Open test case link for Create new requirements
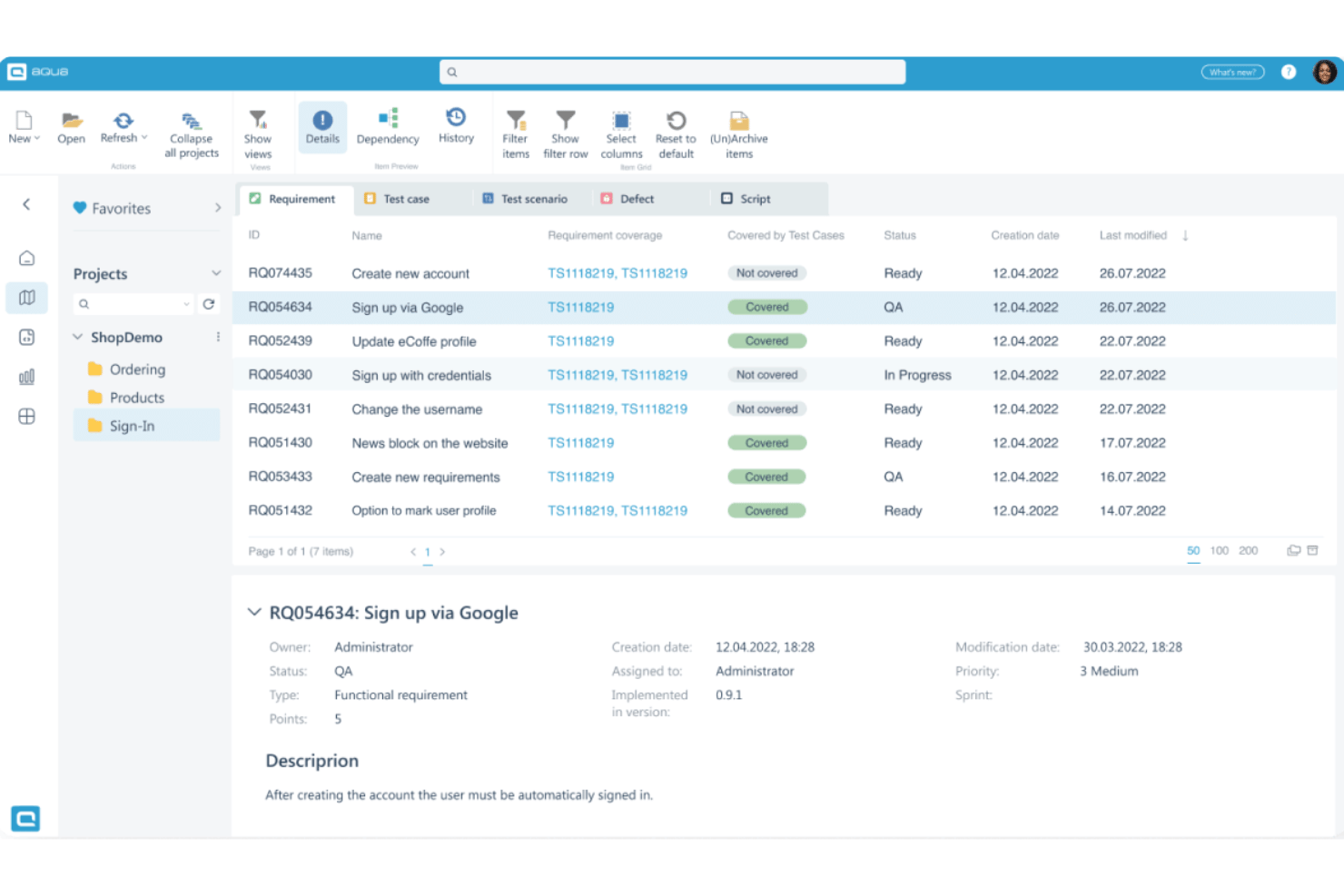 [581, 477]
